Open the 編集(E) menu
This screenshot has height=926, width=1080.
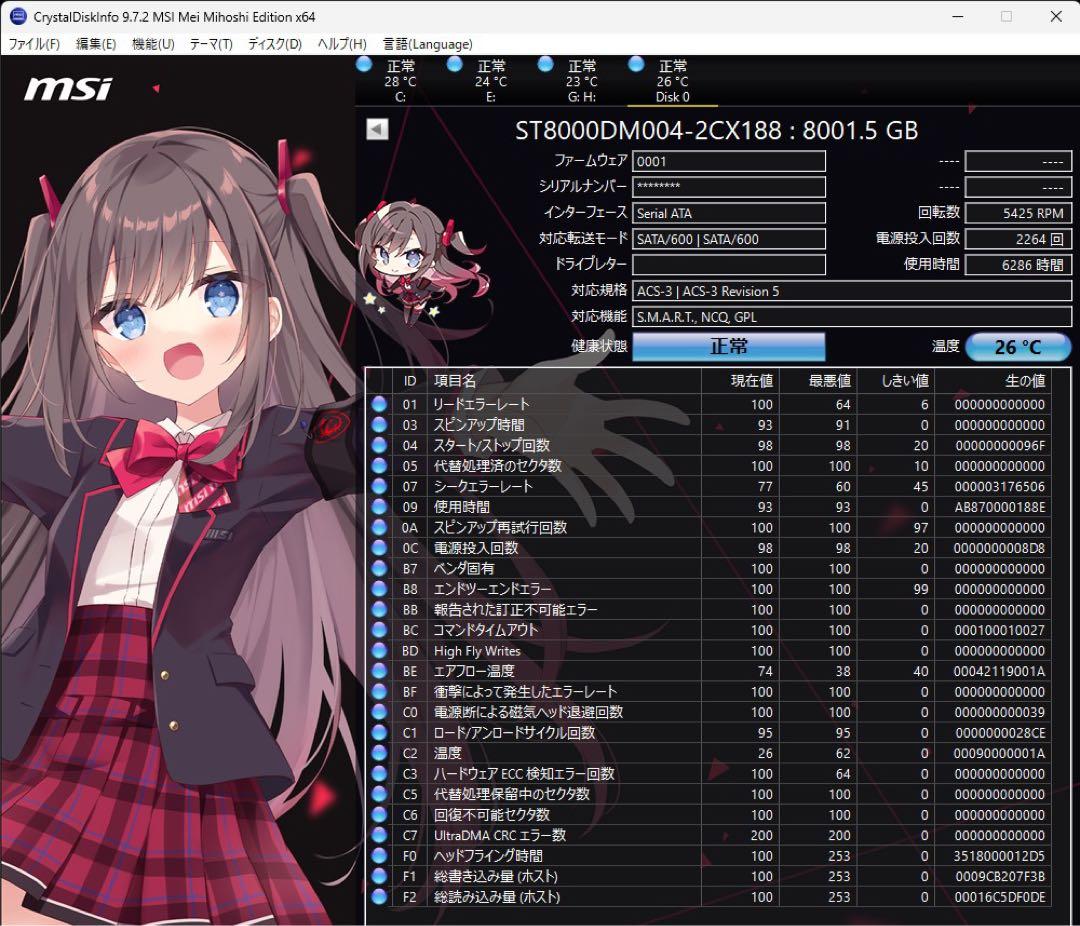(96, 44)
